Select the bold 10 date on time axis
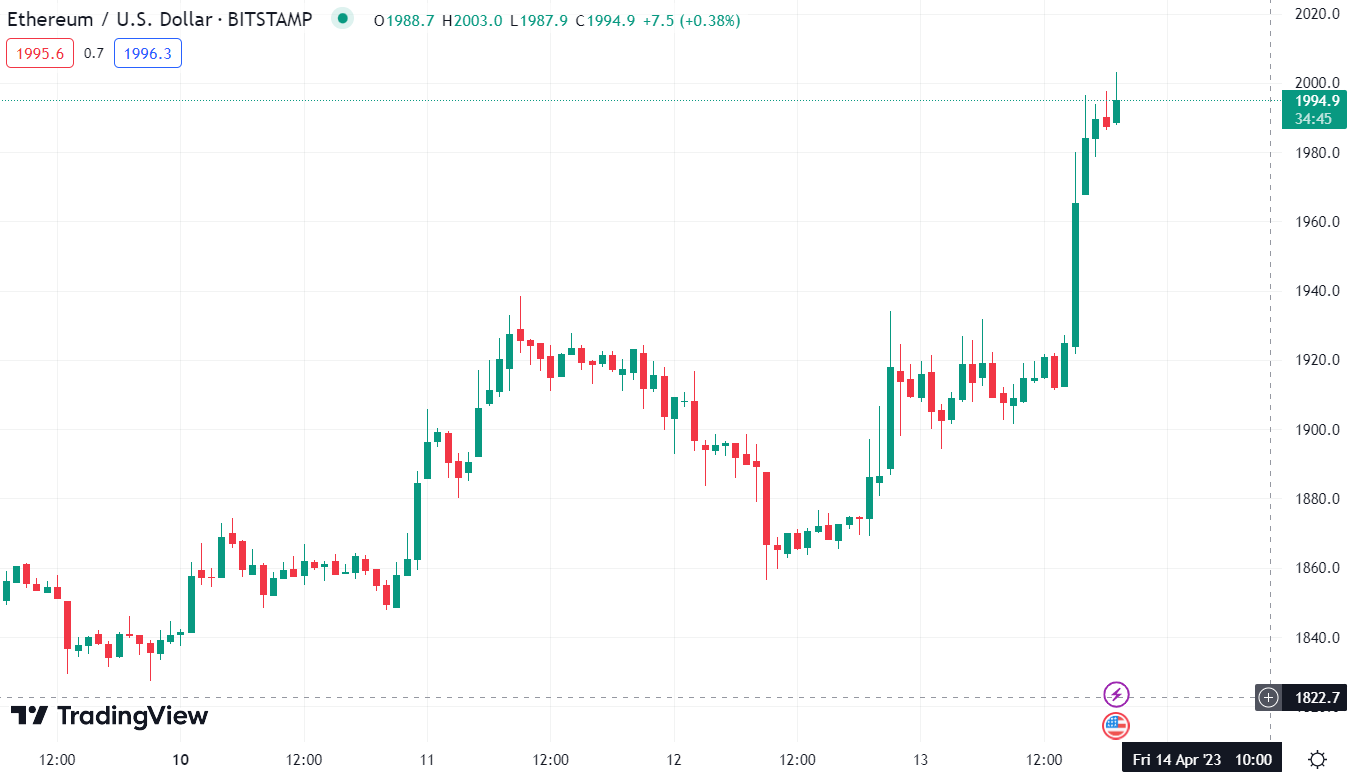Viewport: 1349px width, 782px height. (x=181, y=759)
